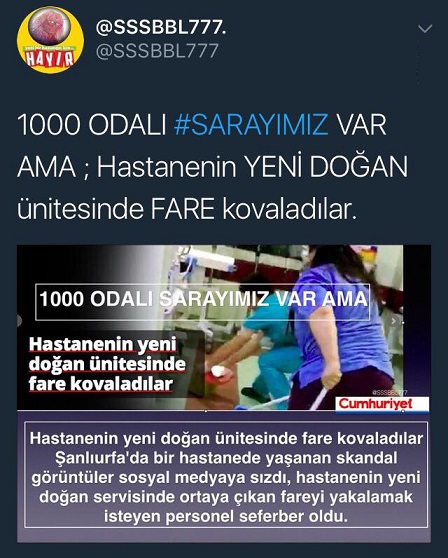448x558 pixels.
Task: Select the gray @SSSBBL777 handle
Action: tap(157, 51)
